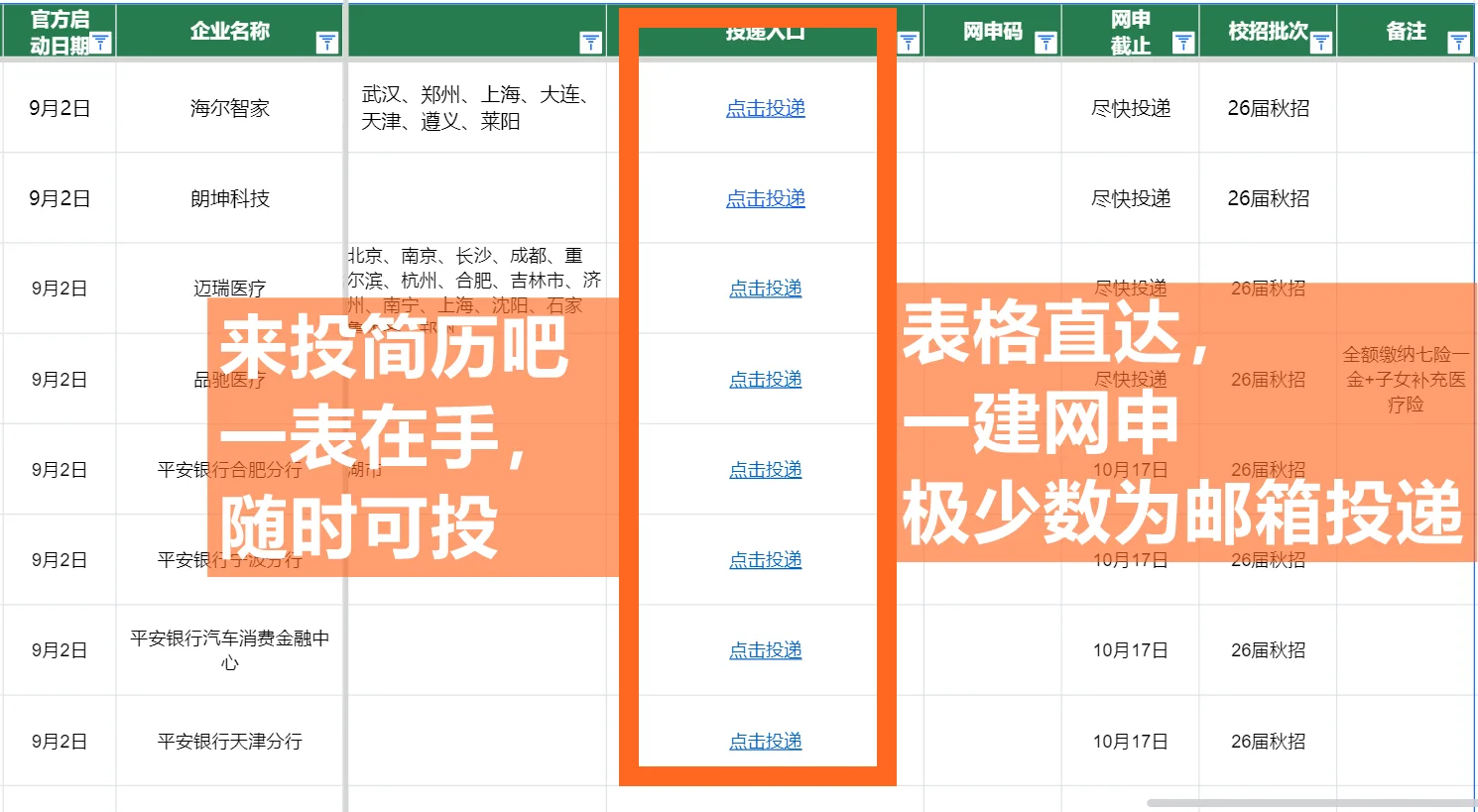Viewport: 1478px width, 812px height.
Task: Open 点击投递 link for 平安银行汽车消费金融中心
Action: tap(766, 650)
